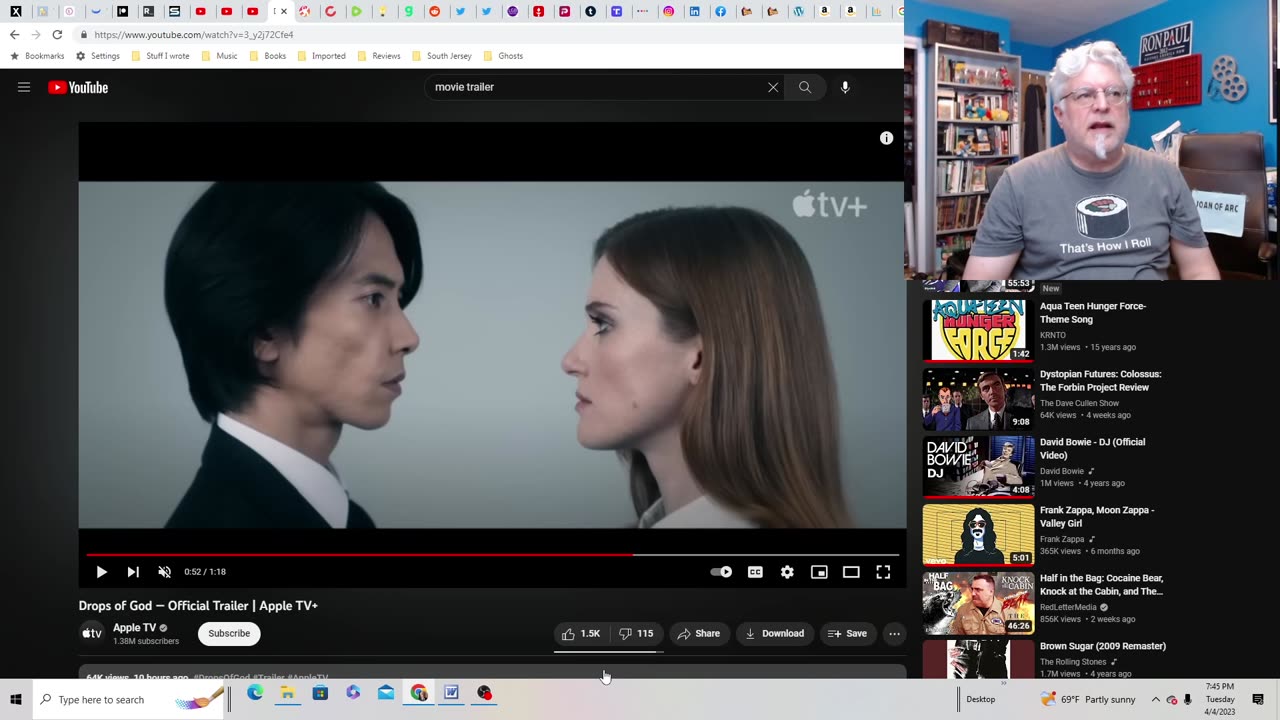Open the Apple TV channel name link

(134, 628)
